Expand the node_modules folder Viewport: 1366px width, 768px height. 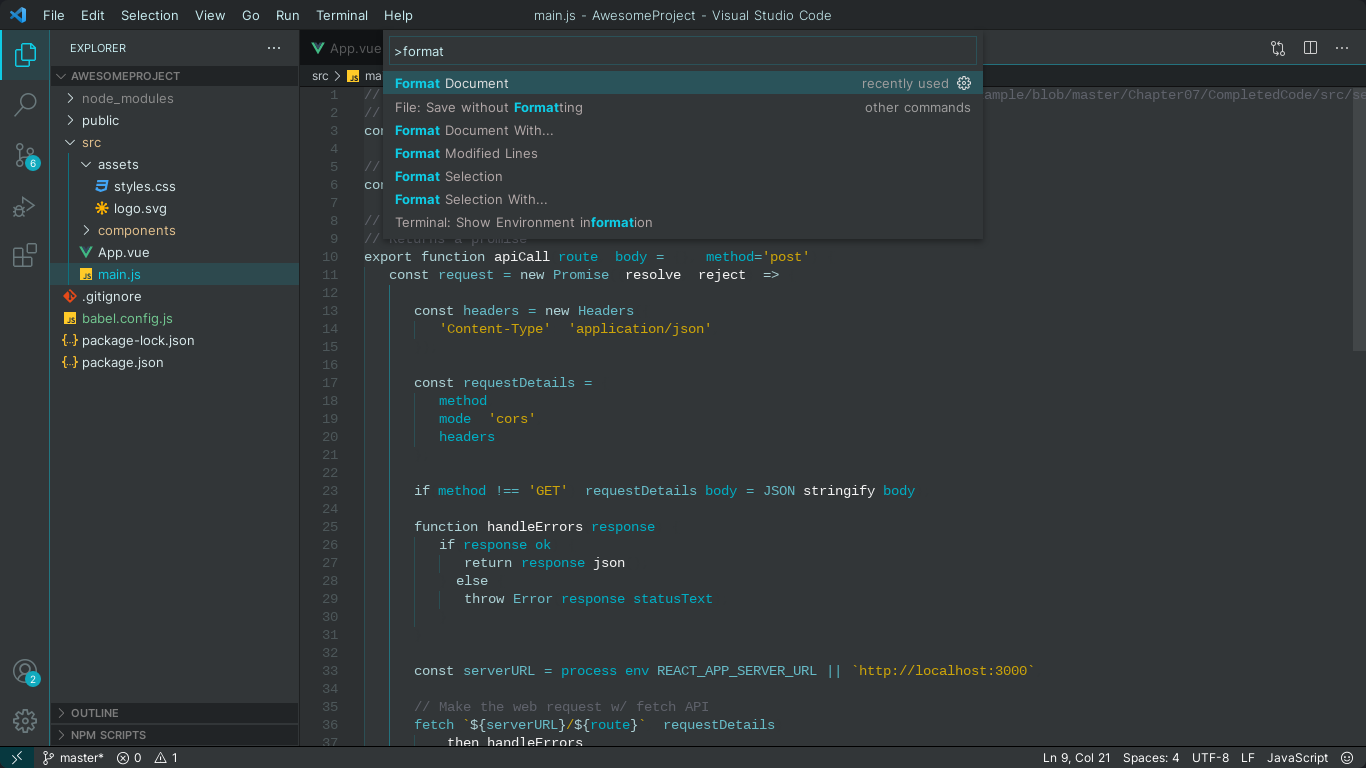click(175, 98)
